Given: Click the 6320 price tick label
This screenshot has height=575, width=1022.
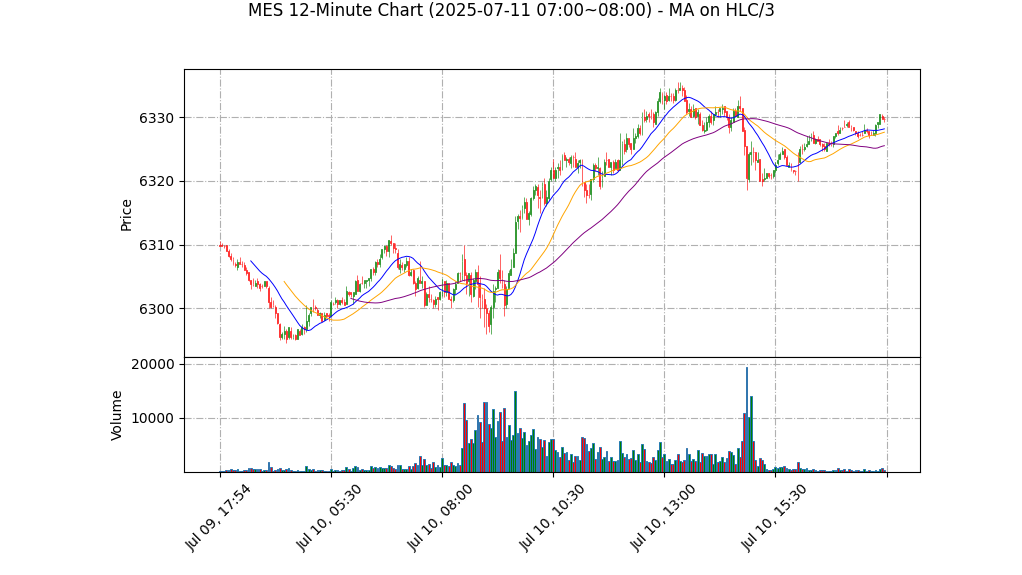Looking at the screenshot, I should click(156, 182).
